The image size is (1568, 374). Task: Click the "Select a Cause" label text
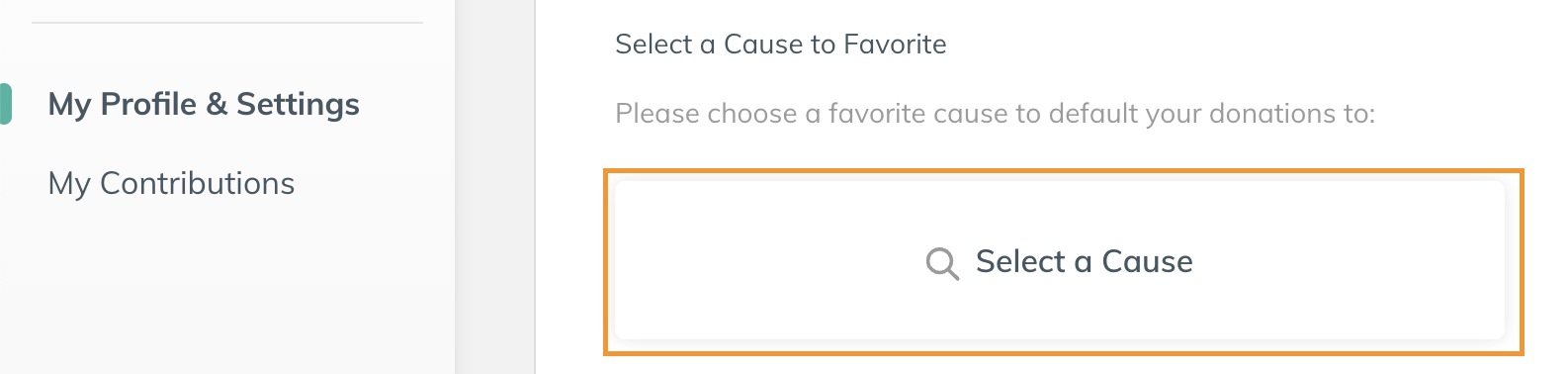[1084, 261]
